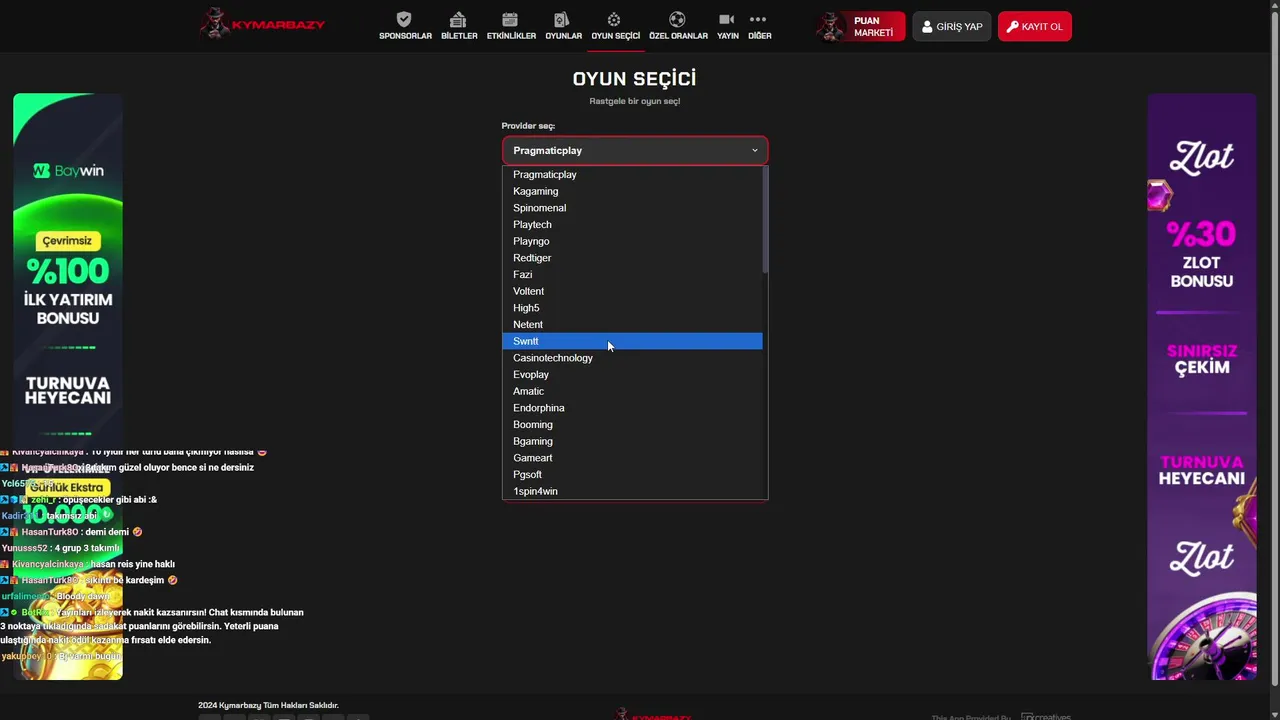The image size is (1280, 720).
Task: Open the Yayın camera icon
Action: [727, 19]
